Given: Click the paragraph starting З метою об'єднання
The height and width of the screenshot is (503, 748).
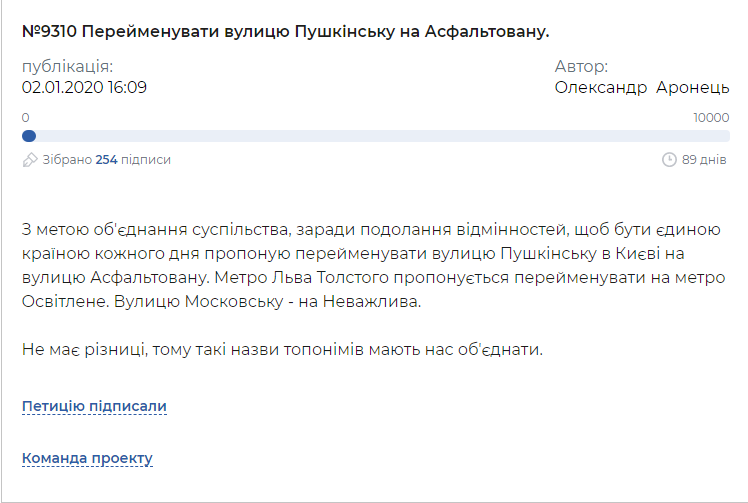Looking at the screenshot, I should tap(374, 265).
